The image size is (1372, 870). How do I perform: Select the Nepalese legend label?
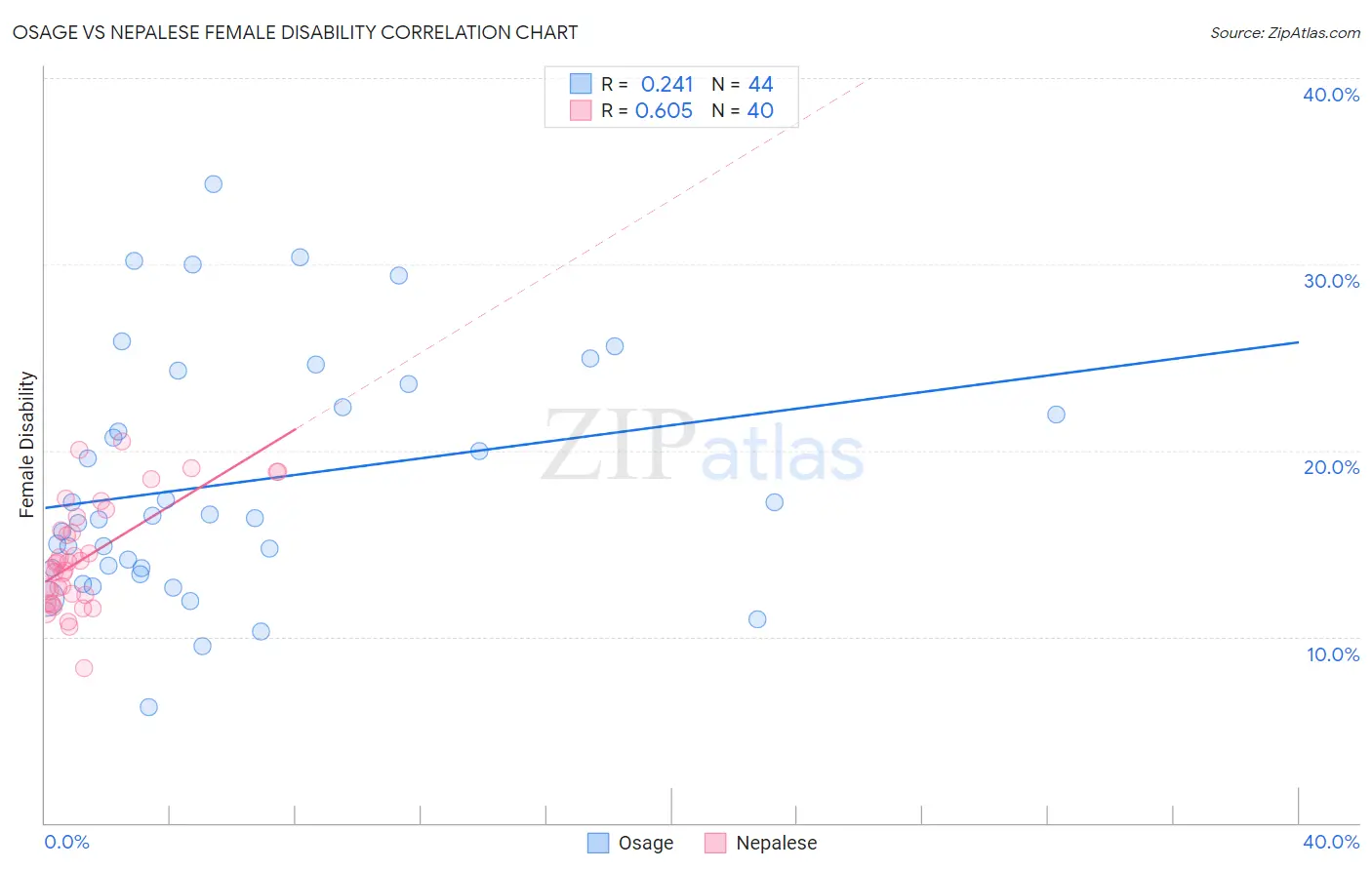(777, 843)
